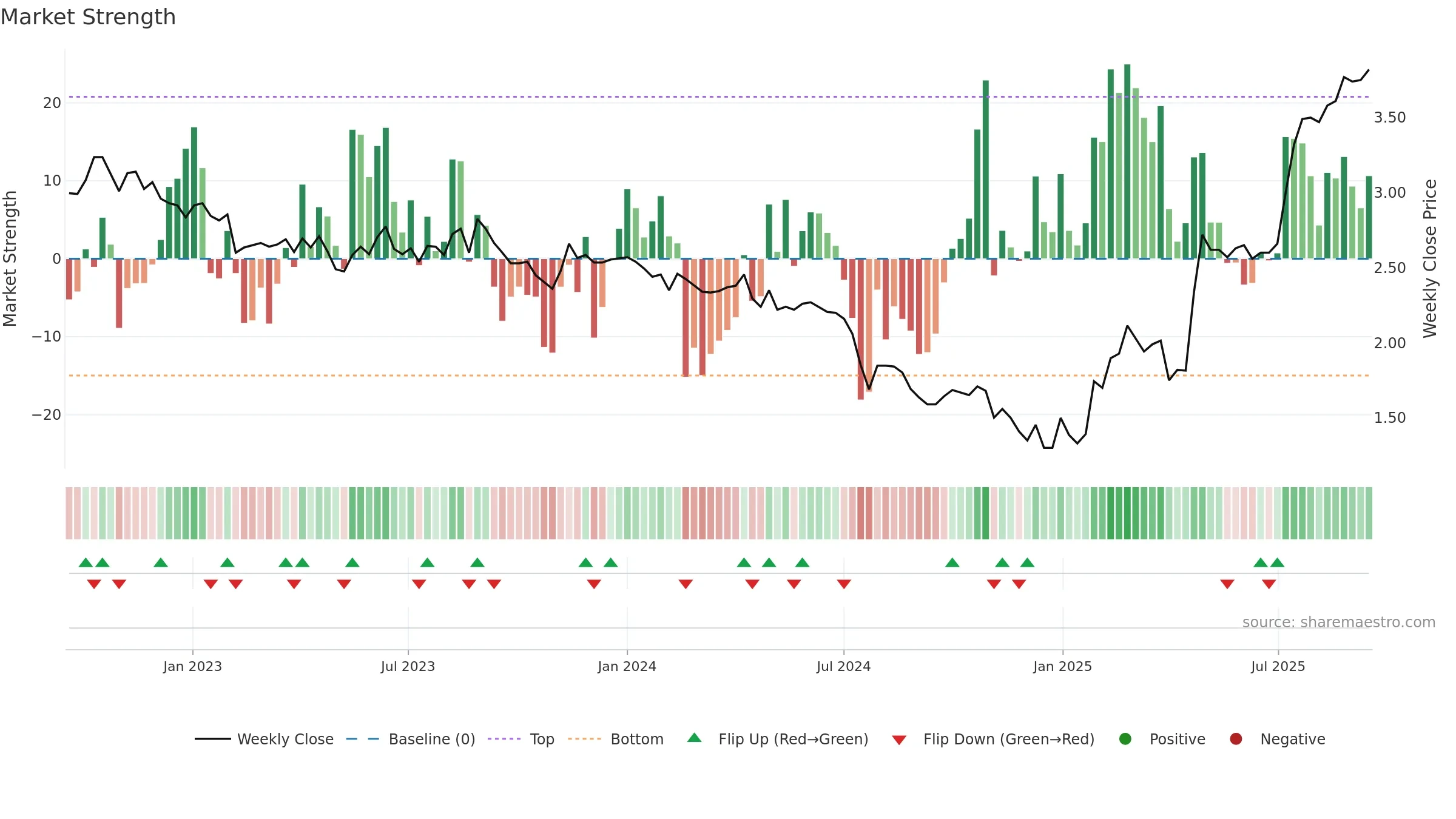1456x819 pixels.
Task: Click the red Negative circle icon
Action: (x=1236, y=739)
